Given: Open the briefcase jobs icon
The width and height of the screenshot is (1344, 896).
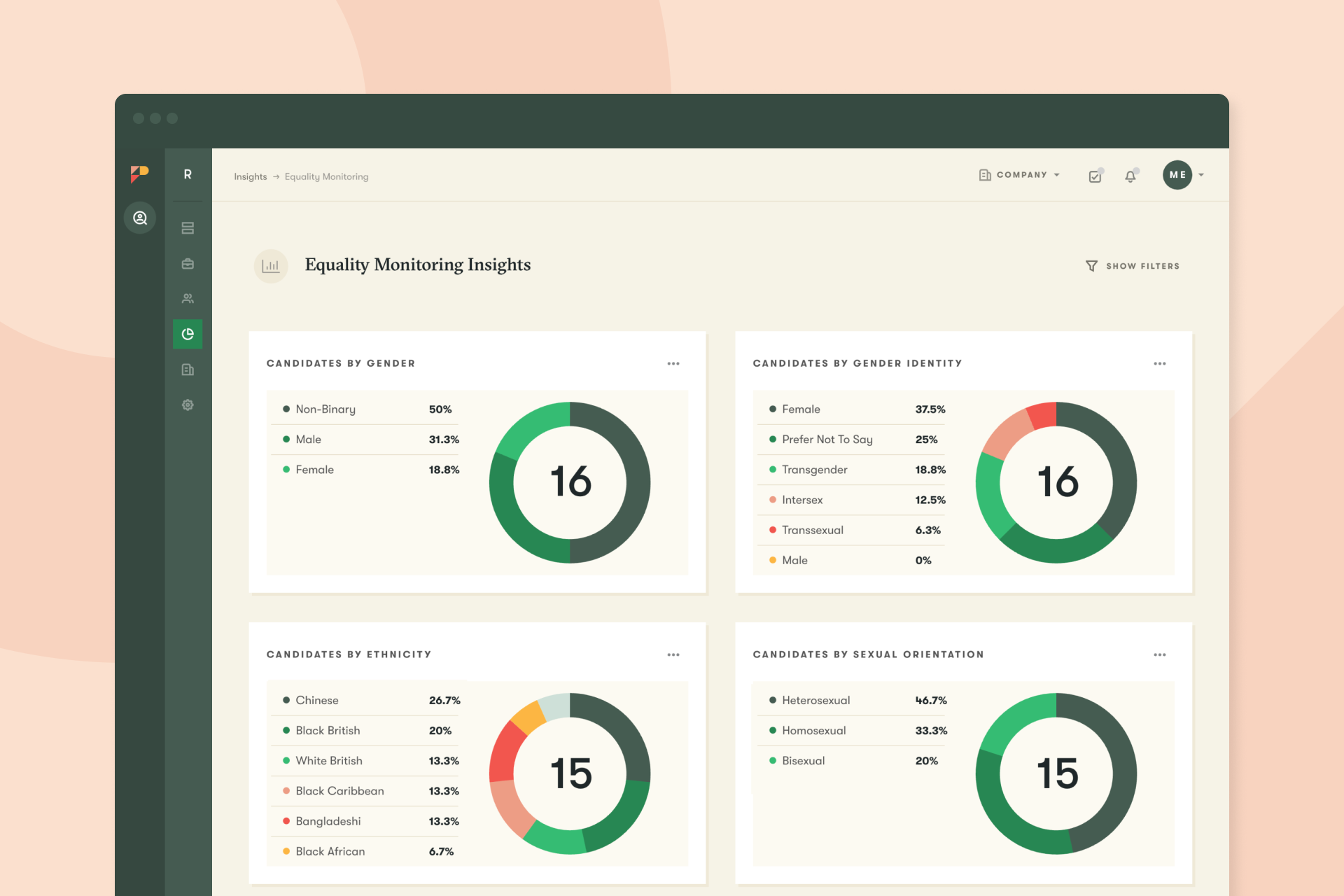Looking at the screenshot, I should tap(188, 264).
